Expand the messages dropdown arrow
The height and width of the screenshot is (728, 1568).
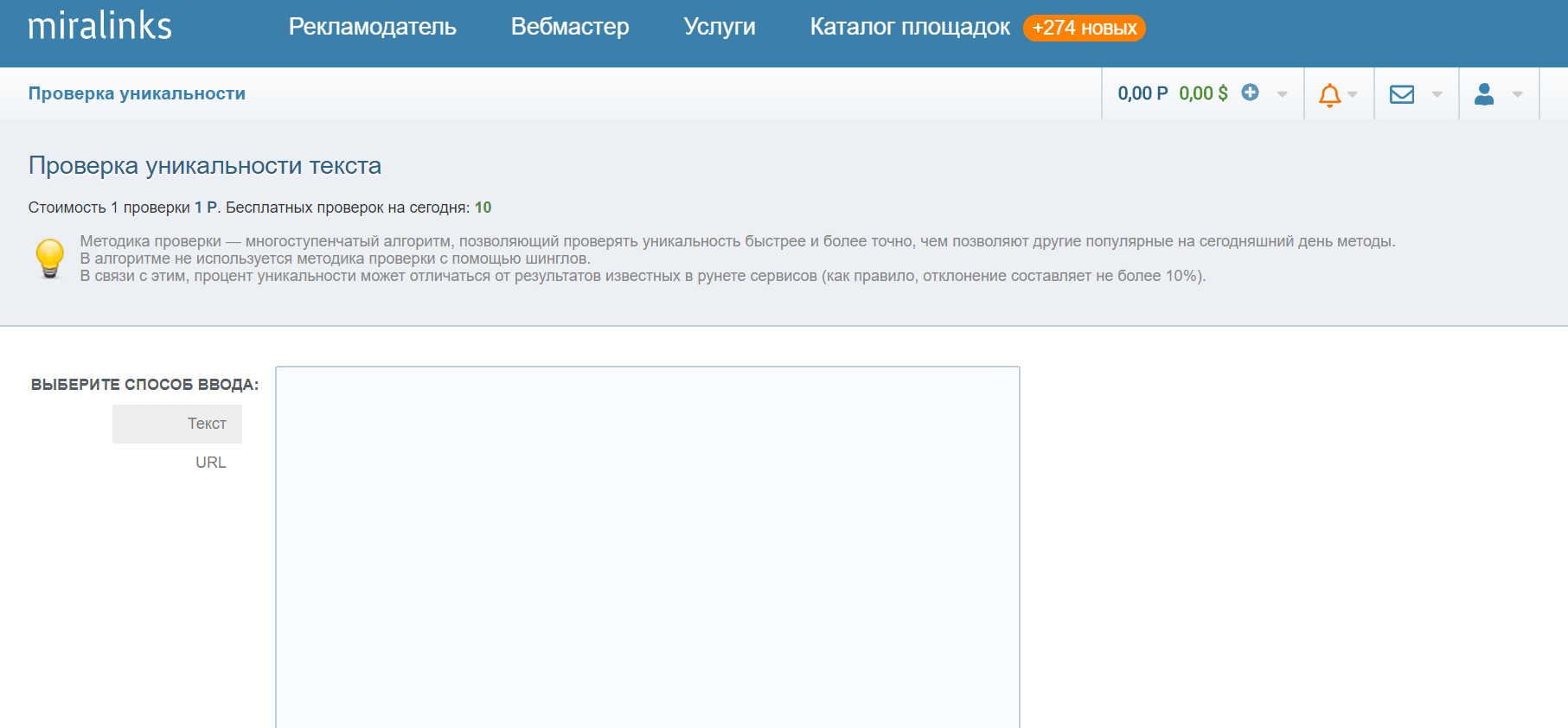[x=1437, y=94]
